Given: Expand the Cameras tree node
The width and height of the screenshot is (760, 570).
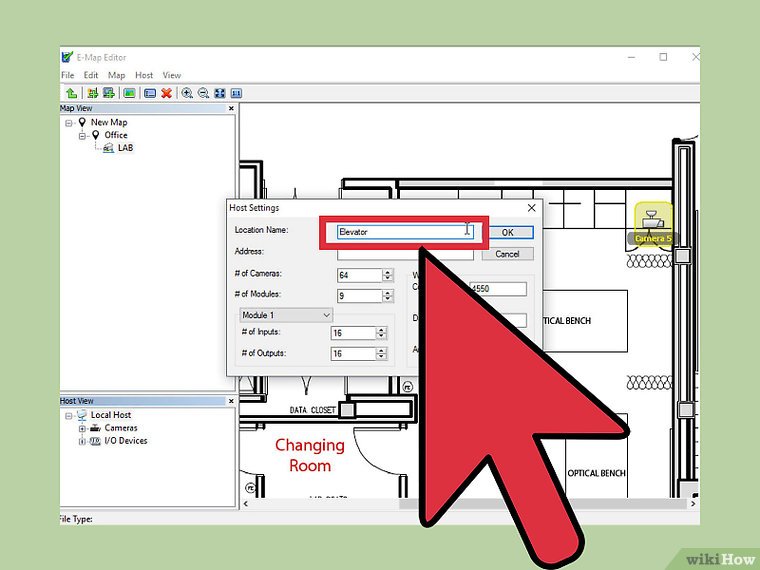Looking at the screenshot, I should [x=81, y=428].
